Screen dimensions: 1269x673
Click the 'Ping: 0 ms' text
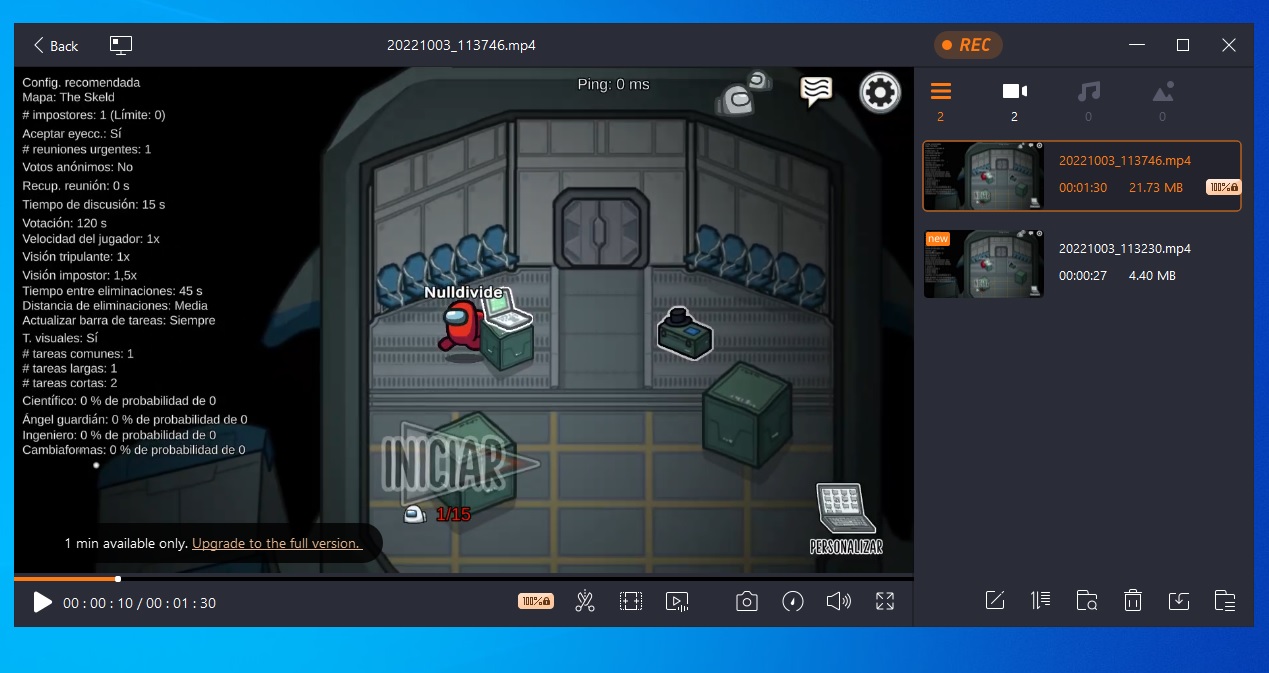pos(613,84)
